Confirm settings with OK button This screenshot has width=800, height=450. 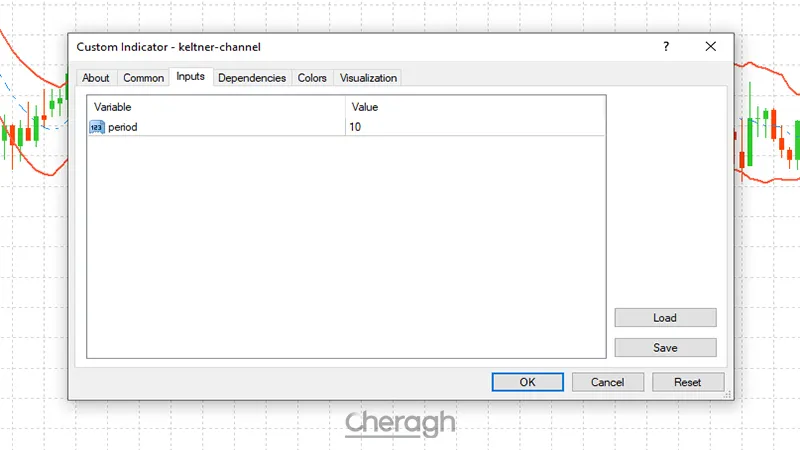click(527, 382)
